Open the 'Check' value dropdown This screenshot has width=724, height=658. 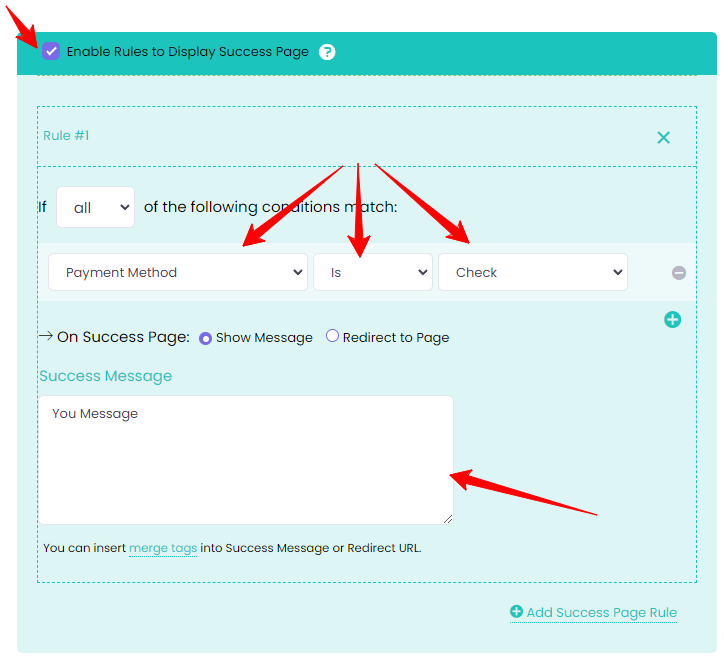click(532, 272)
